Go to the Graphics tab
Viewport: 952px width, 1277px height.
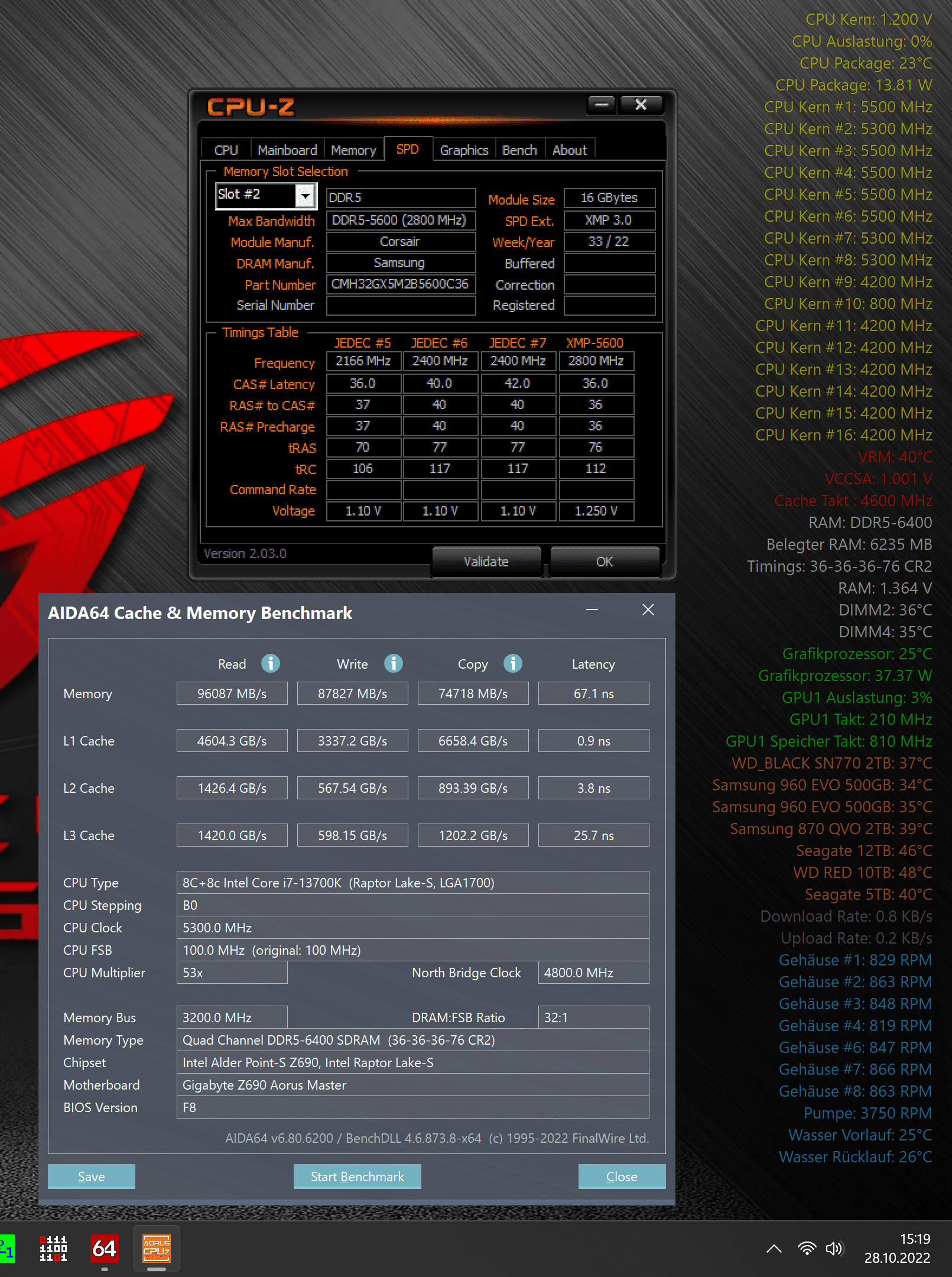tap(464, 150)
